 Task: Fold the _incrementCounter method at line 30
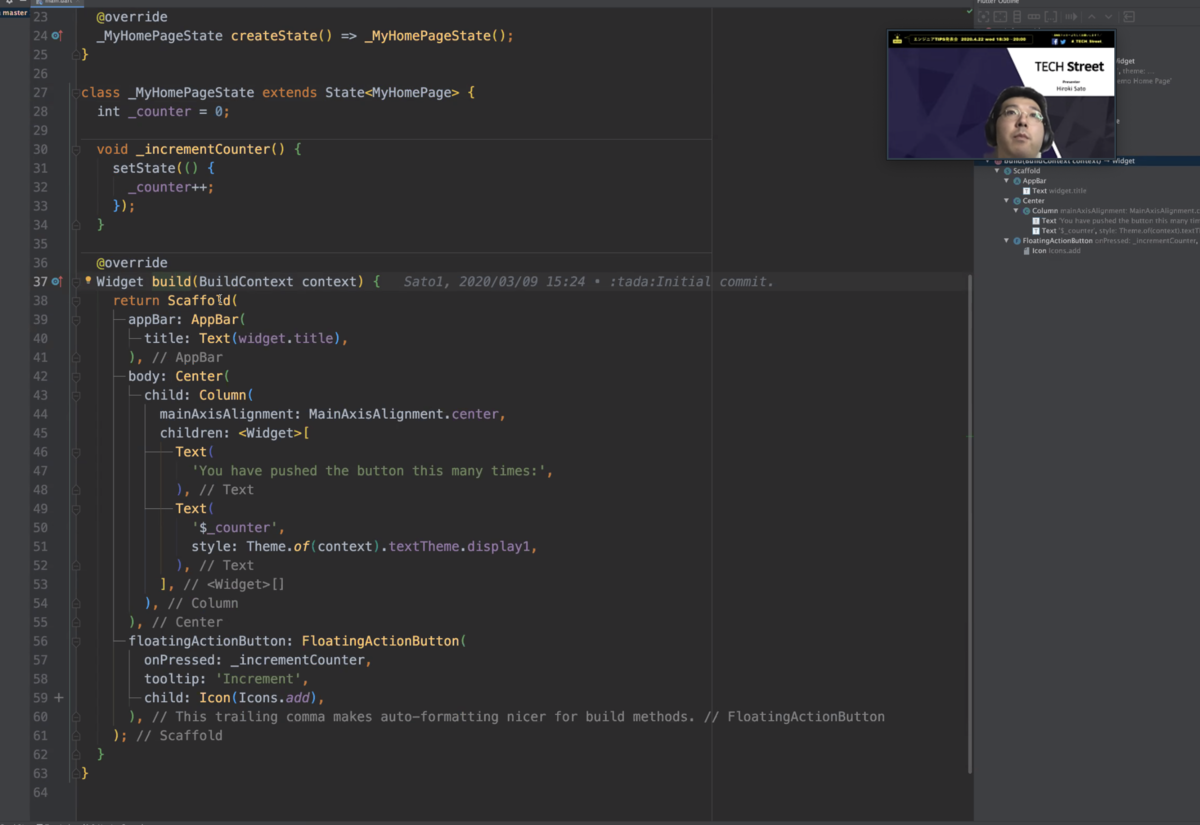pyautogui.click(x=76, y=149)
